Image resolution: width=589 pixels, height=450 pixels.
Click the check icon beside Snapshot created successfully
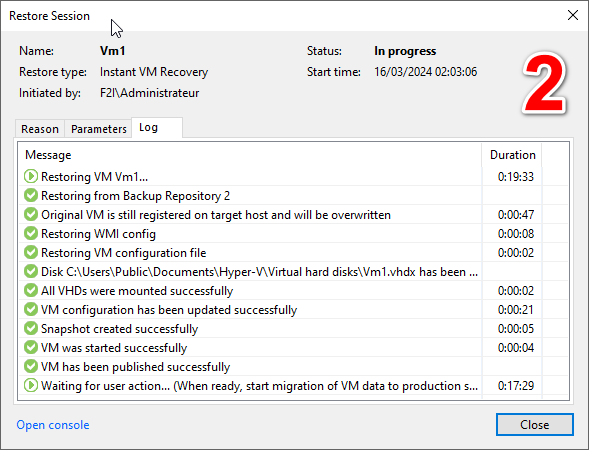point(31,328)
